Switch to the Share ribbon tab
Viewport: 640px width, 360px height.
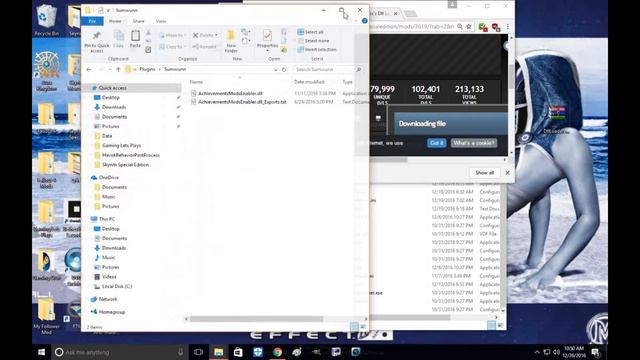point(138,21)
